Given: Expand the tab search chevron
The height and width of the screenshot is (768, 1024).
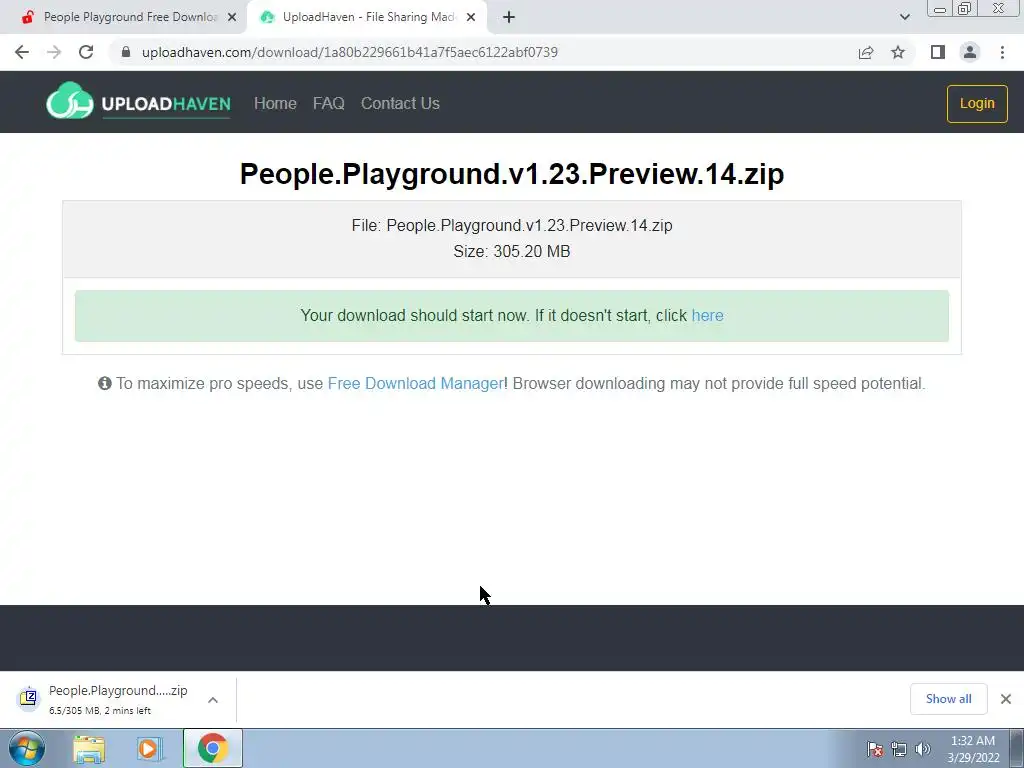Looking at the screenshot, I should [x=904, y=17].
